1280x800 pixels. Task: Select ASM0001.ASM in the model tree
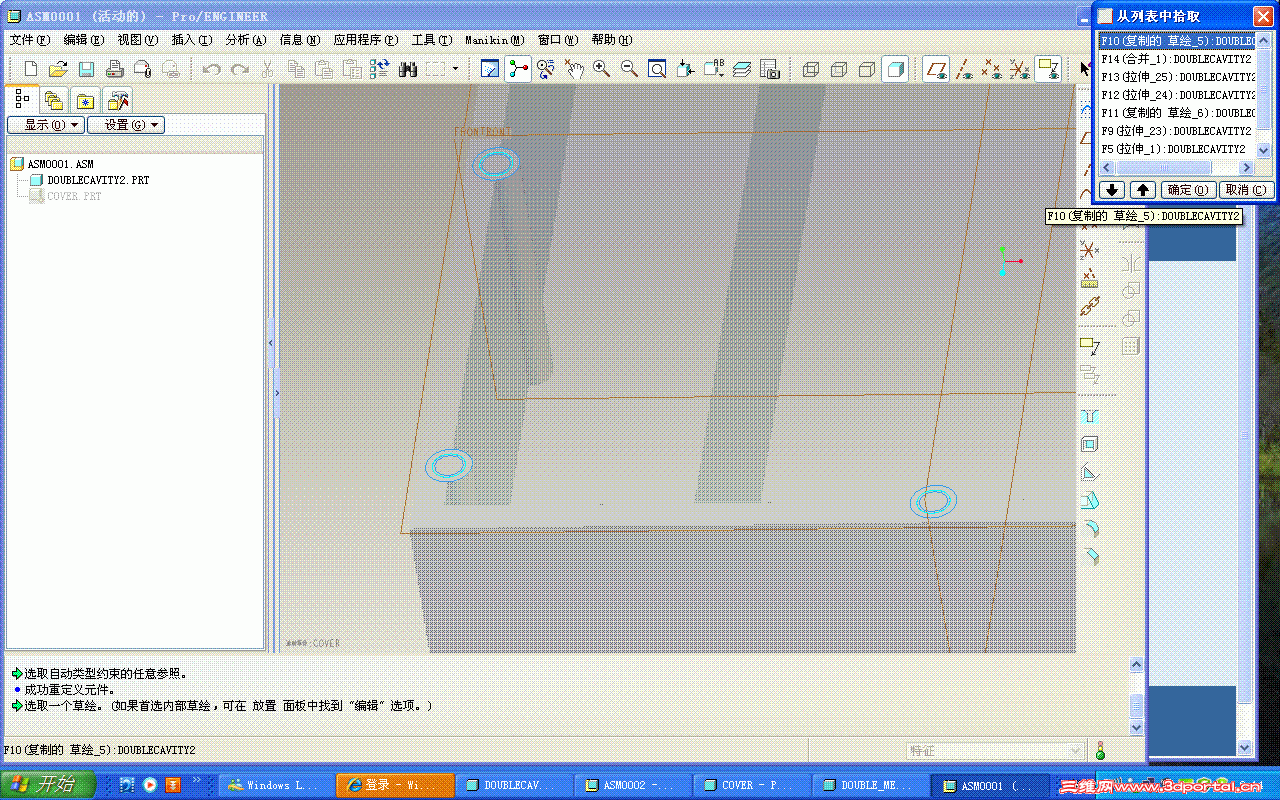click(60, 164)
